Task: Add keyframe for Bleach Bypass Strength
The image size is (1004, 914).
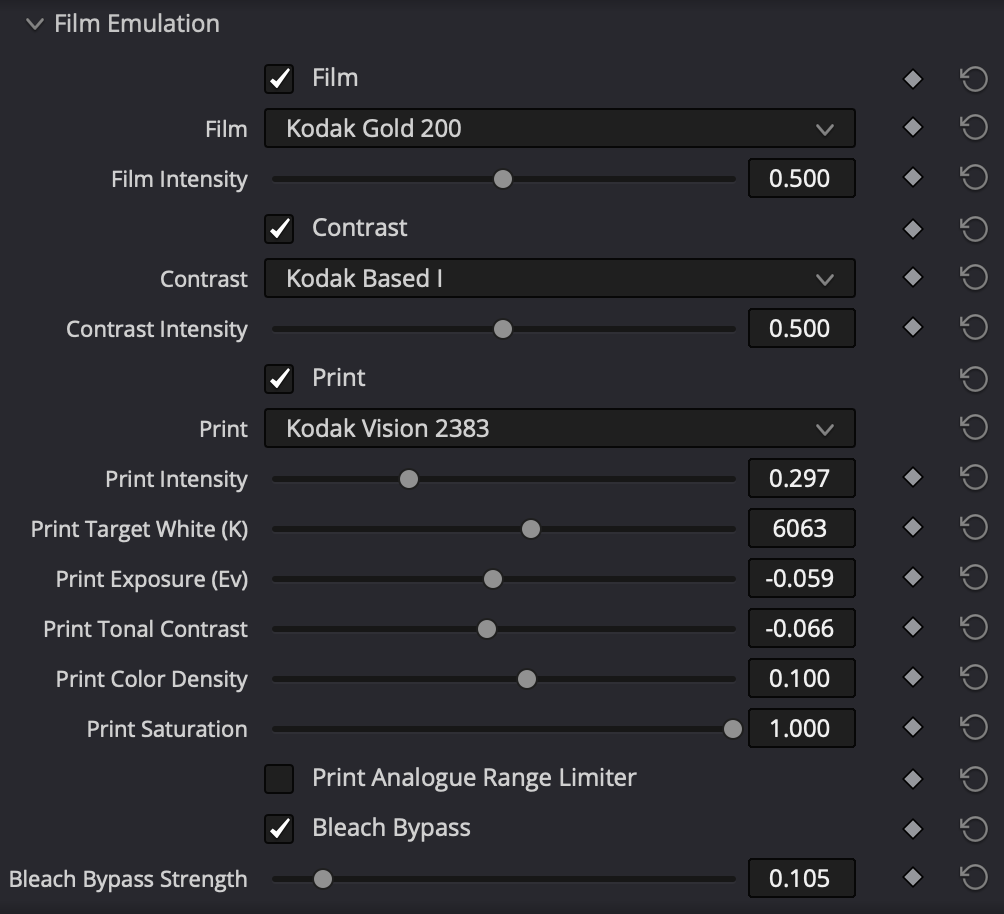Action: [x=912, y=877]
